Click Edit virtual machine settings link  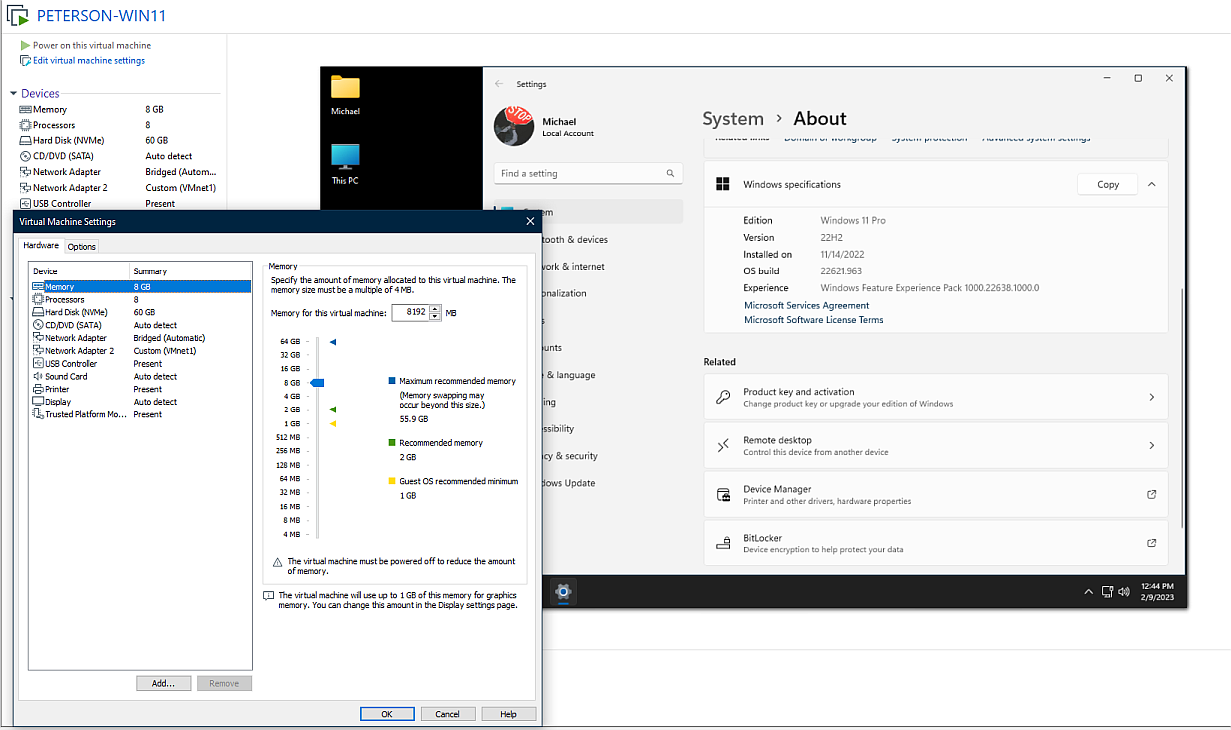88,61
